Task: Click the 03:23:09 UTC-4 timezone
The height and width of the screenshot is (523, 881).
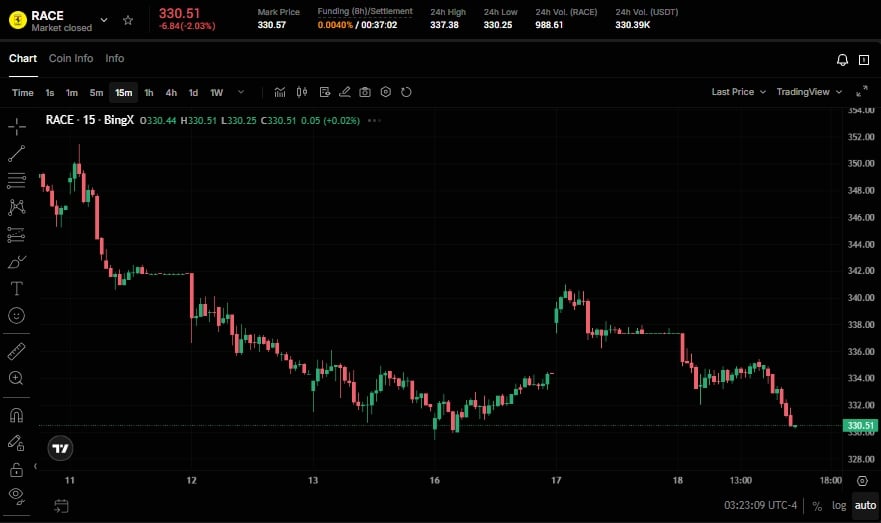Action: click(760, 506)
